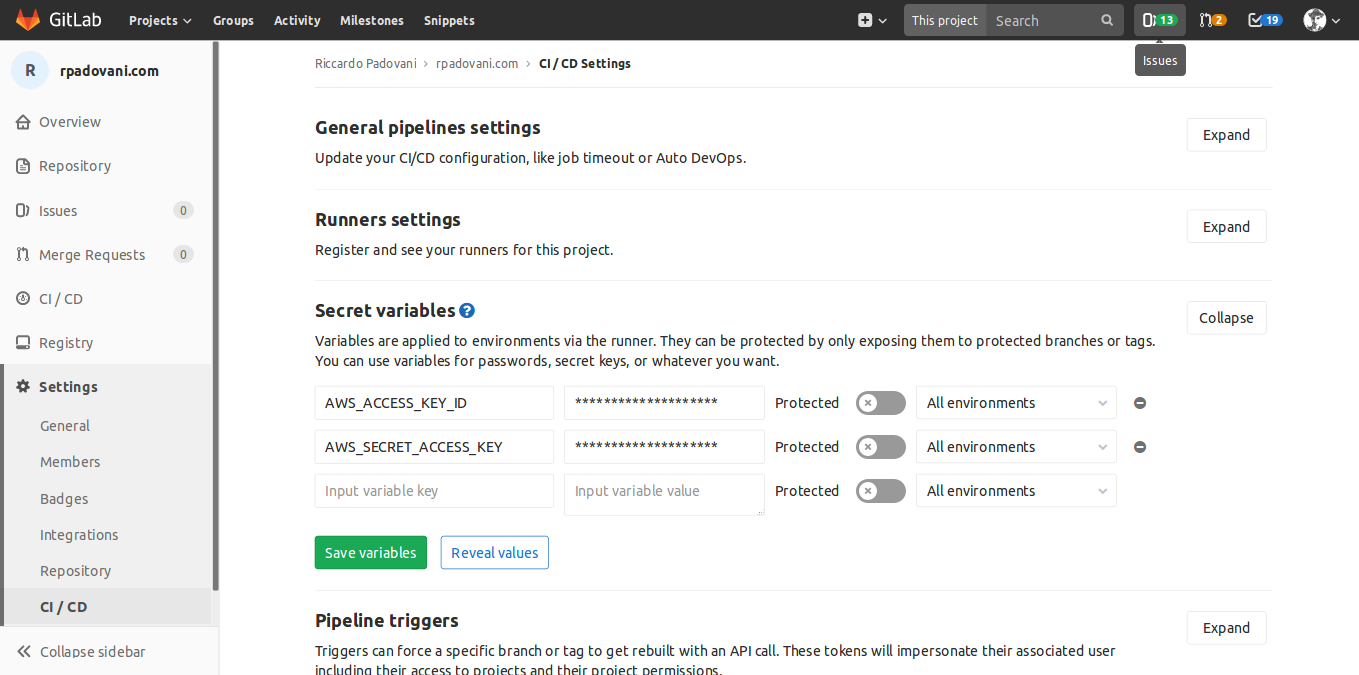Enable Protected switch for the new variable row
This screenshot has height=675, width=1359.
[x=880, y=491]
